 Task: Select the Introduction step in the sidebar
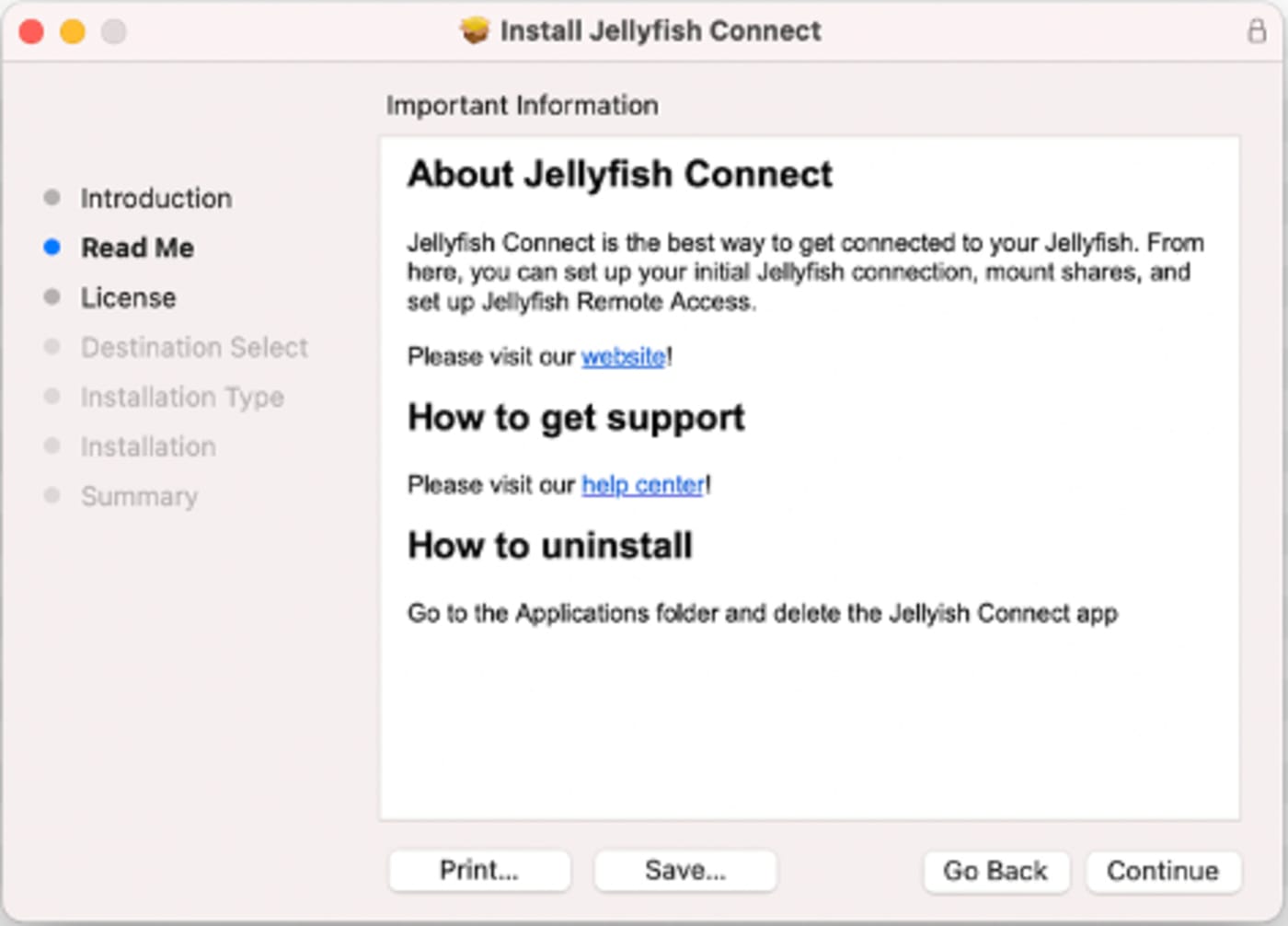pyautogui.click(x=155, y=198)
